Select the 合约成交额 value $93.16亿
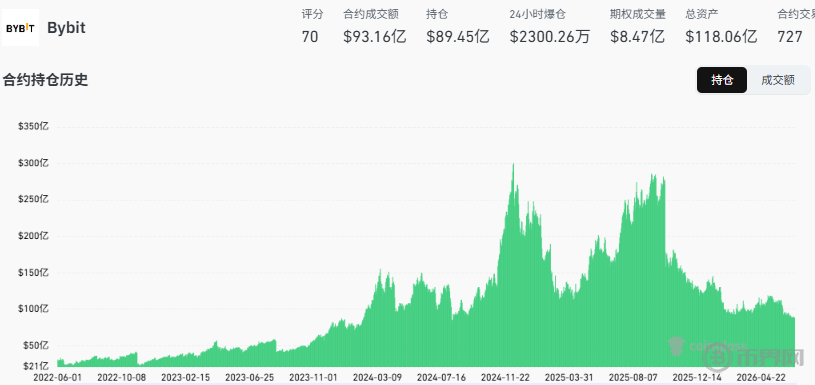This screenshot has width=815, height=385. point(374,37)
